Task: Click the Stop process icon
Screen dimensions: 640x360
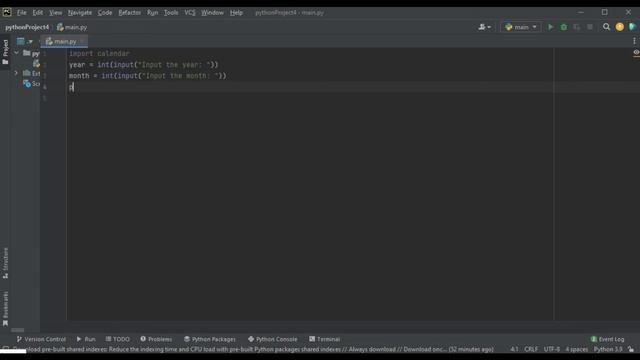Action: click(590, 27)
